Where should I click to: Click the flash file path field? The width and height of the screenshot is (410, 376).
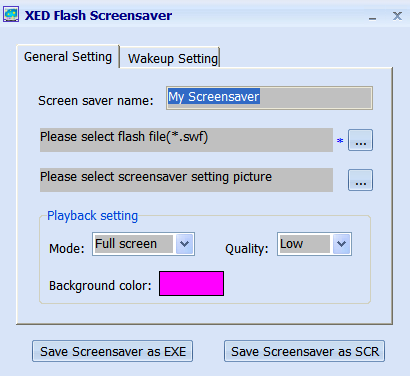pos(186,140)
